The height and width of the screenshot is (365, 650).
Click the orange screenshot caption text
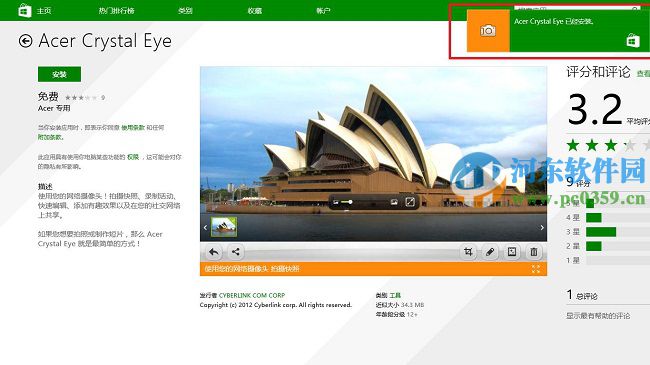coord(252,269)
